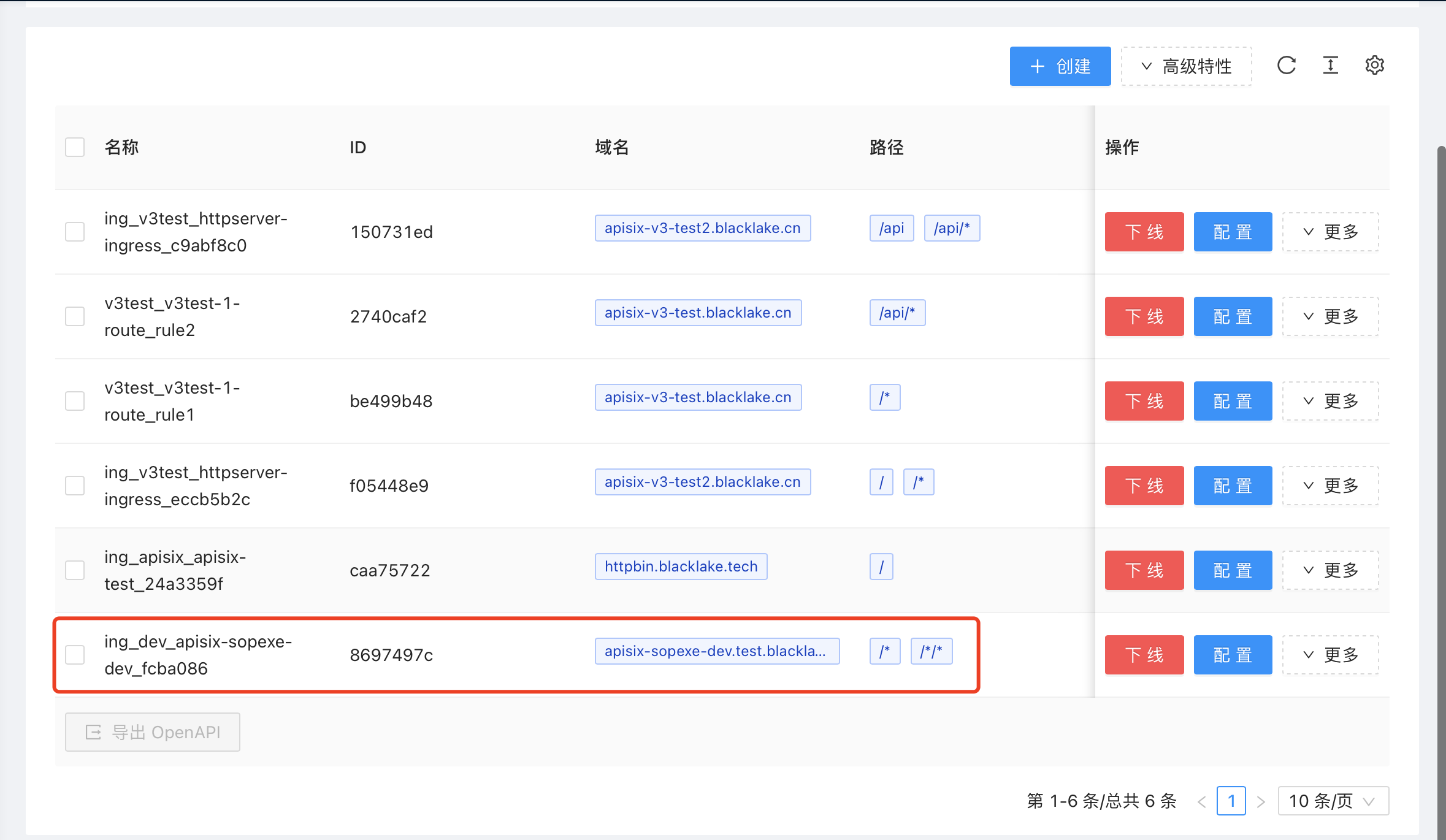Open 更多 menu for route 8697497c
This screenshot has width=1446, height=840.
click(1330, 655)
